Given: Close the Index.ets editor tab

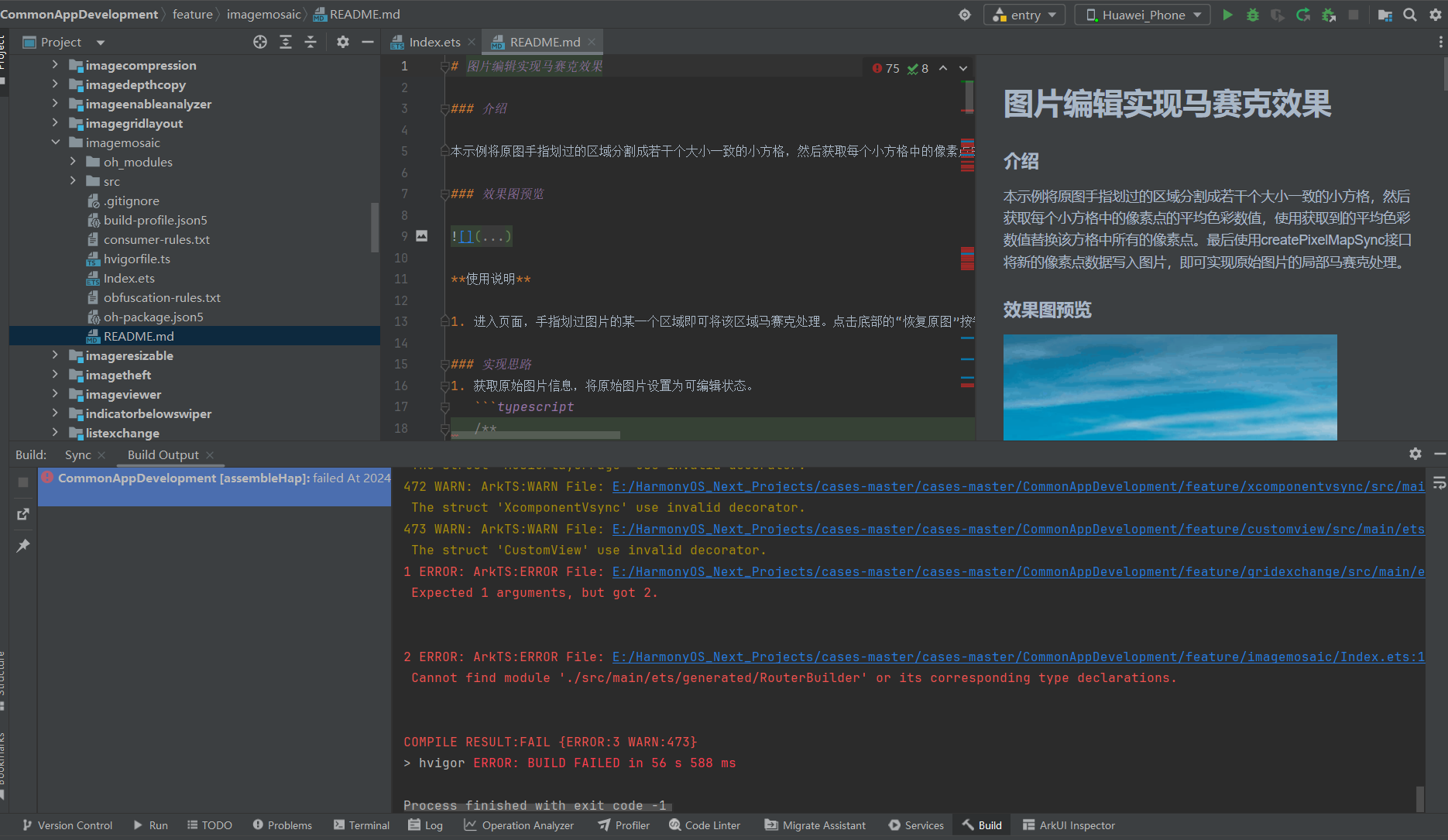Looking at the screenshot, I should click(x=472, y=42).
